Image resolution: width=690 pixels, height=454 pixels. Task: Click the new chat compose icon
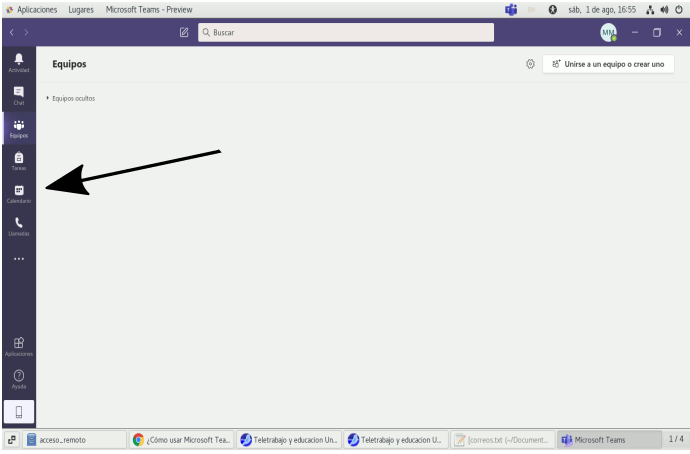pyautogui.click(x=184, y=33)
